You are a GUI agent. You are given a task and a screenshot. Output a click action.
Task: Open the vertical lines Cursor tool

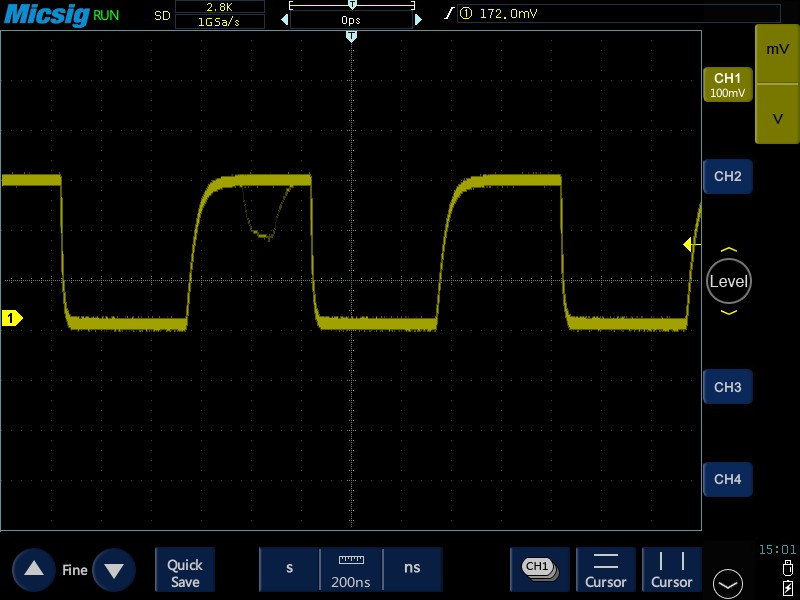(671, 569)
